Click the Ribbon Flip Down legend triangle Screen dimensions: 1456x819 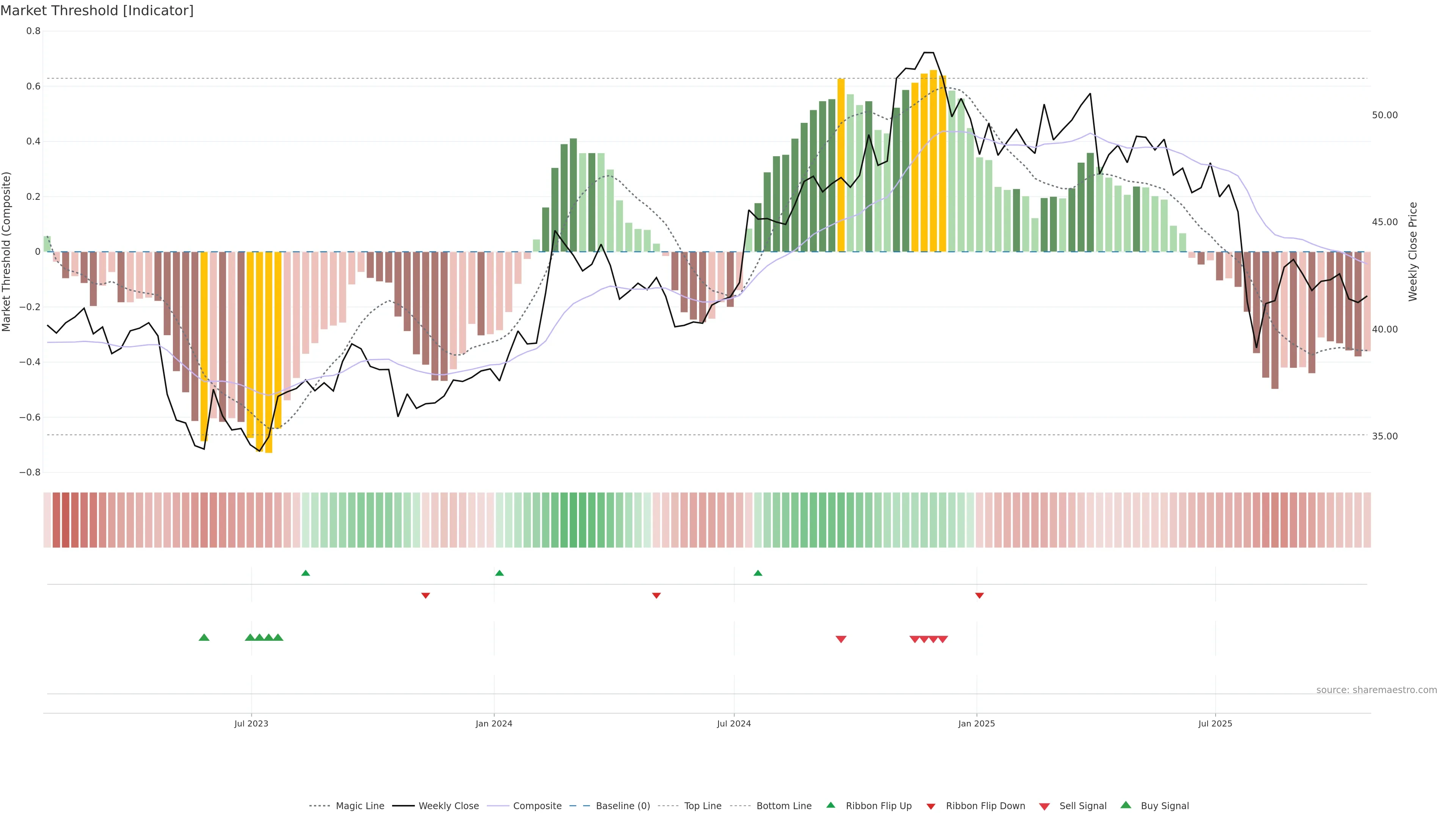(x=931, y=806)
